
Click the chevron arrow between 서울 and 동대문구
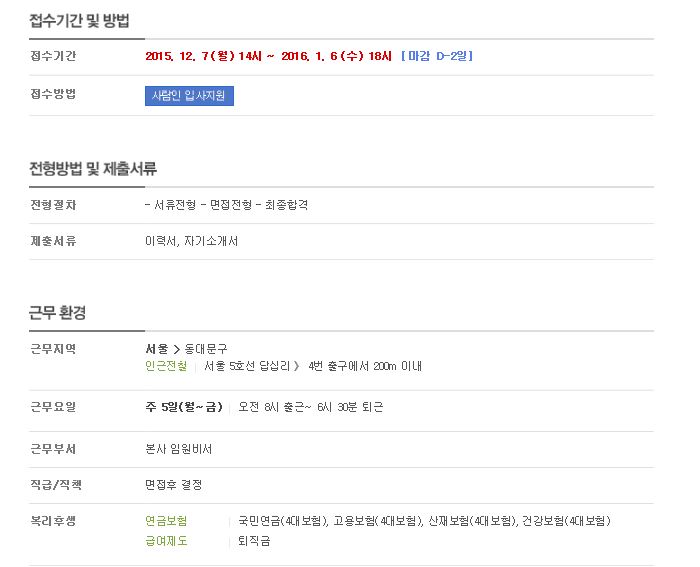click(176, 349)
